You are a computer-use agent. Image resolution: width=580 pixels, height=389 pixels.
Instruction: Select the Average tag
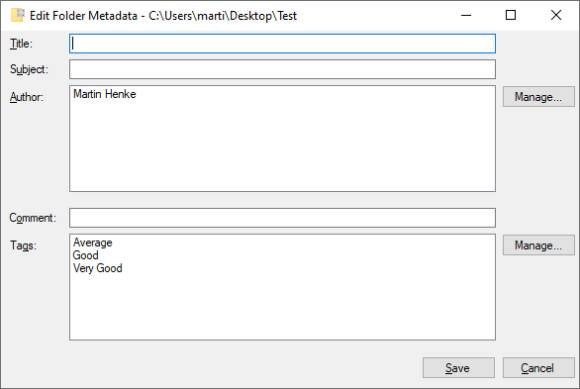click(x=92, y=243)
